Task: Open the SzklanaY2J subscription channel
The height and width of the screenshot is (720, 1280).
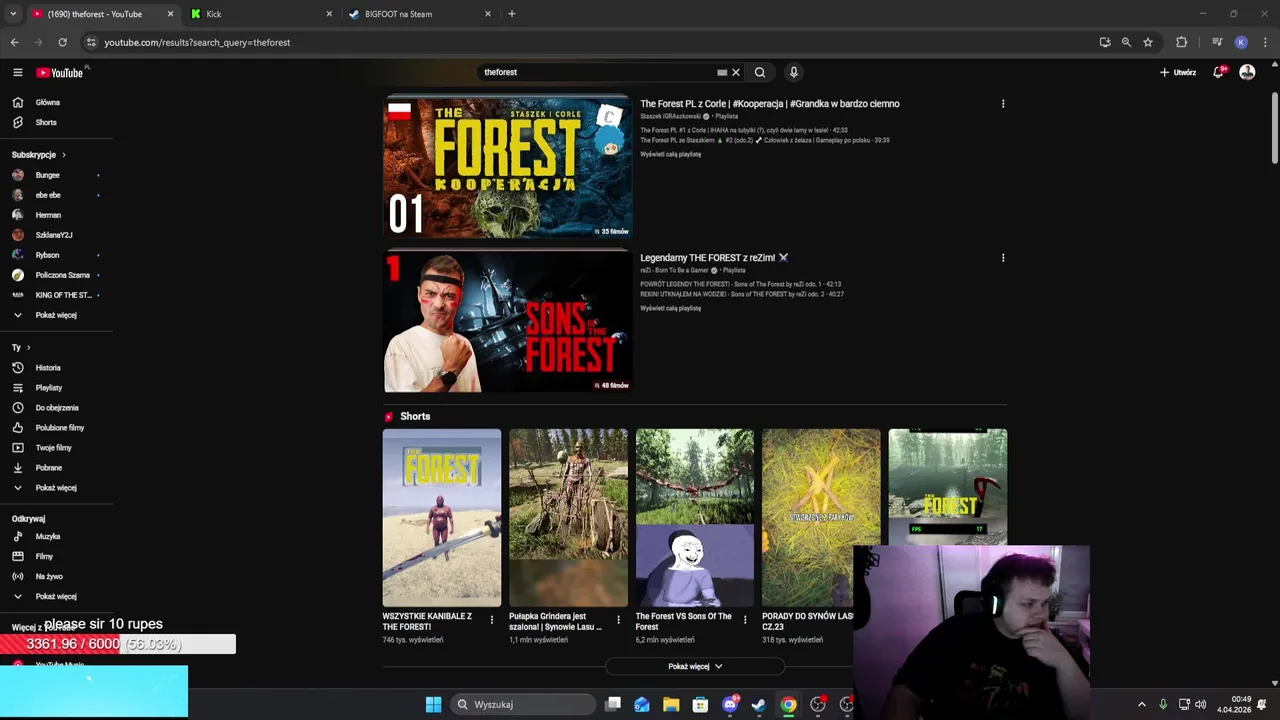Action: [56, 235]
